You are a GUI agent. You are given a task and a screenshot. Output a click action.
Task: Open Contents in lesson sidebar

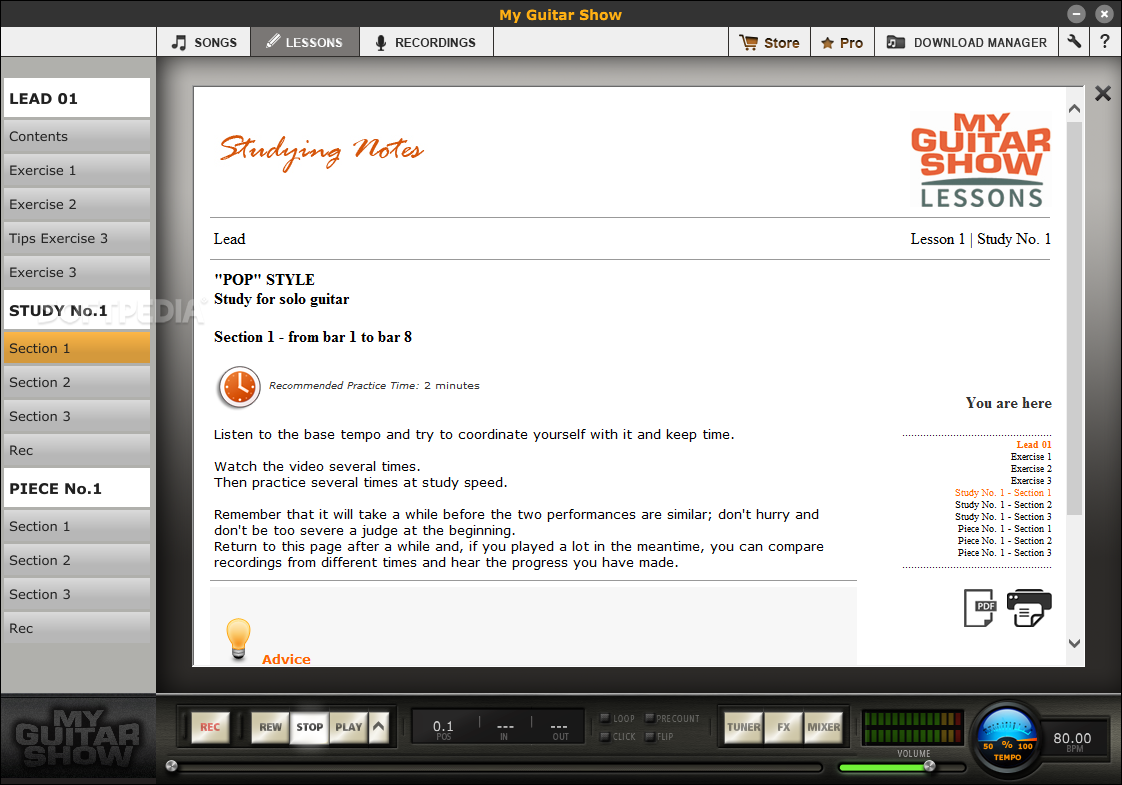pyautogui.click(x=77, y=136)
